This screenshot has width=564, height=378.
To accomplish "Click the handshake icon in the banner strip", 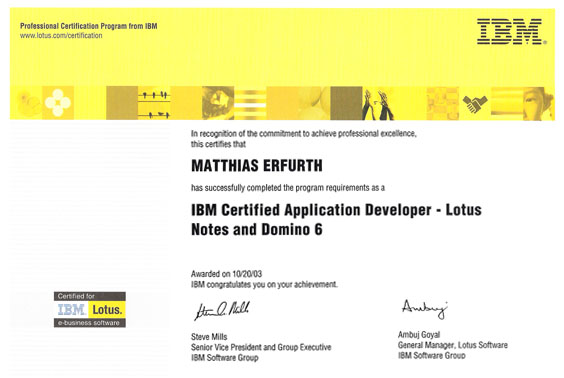I will click(475, 103).
